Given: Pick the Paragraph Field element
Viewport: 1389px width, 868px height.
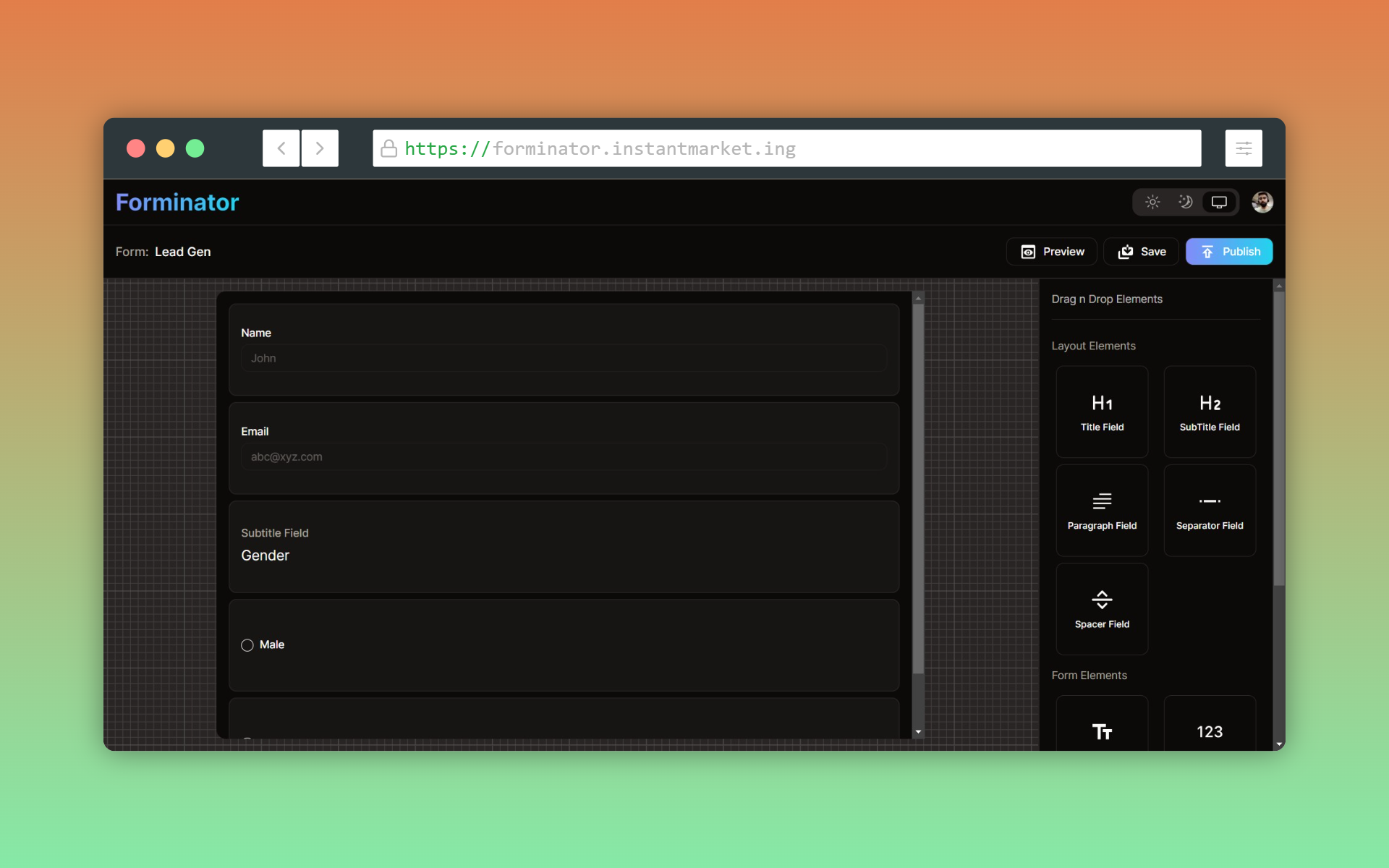Looking at the screenshot, I should (1101, 510).
